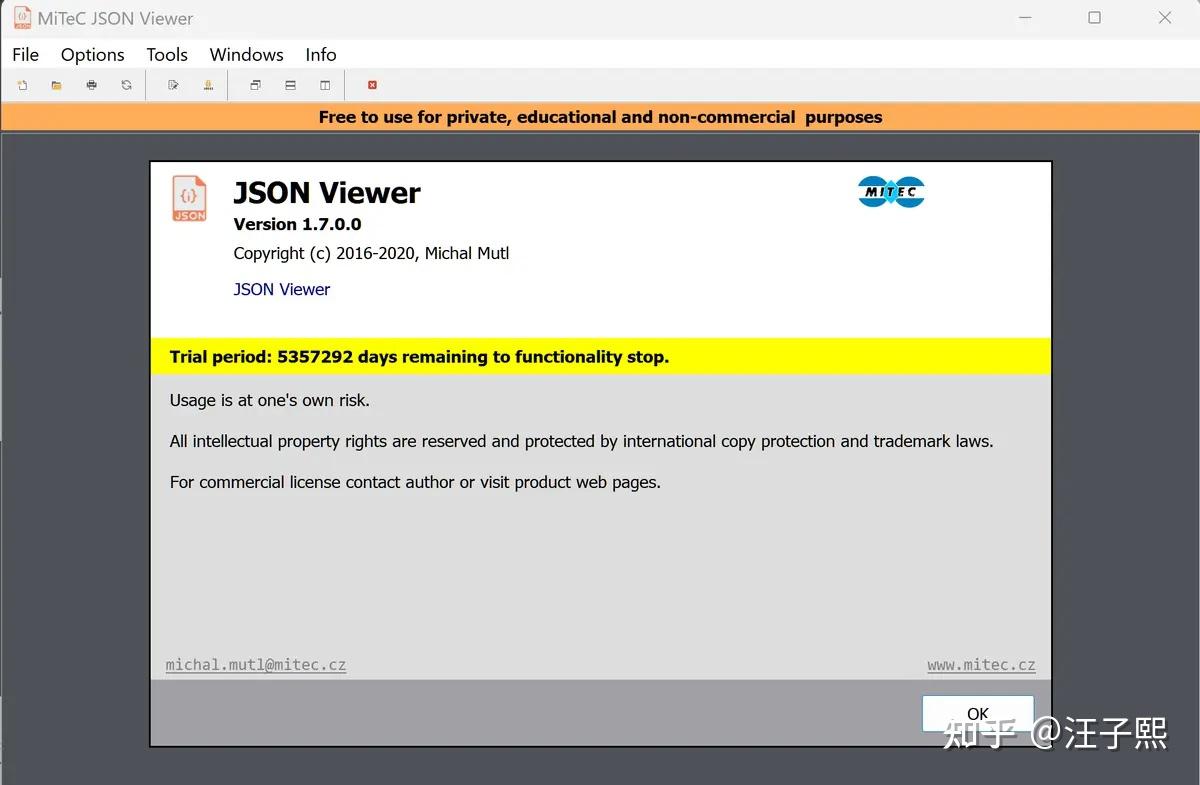Viewport: 1200px width, 785px height.
Task: Open the Tools menu
Action: (x=166, y=55)
